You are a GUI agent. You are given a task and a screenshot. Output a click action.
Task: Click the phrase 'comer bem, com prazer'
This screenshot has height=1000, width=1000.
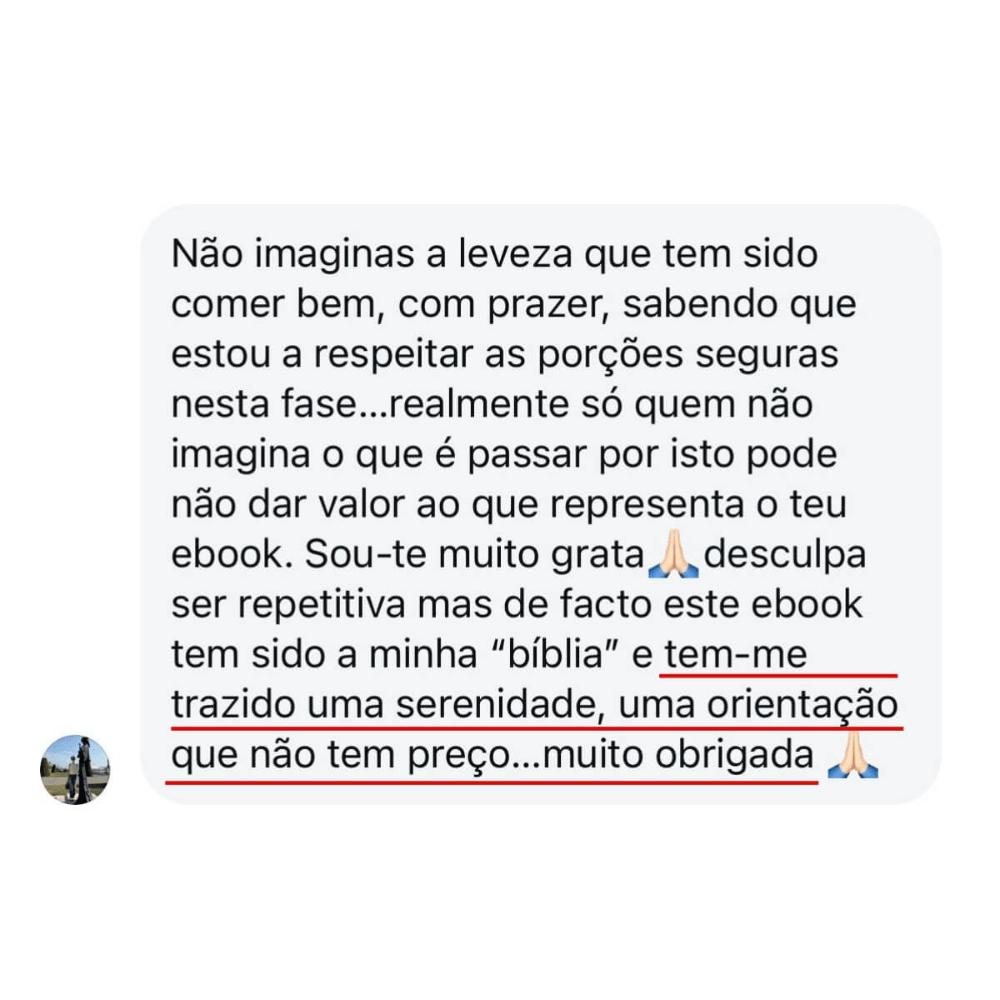(387, 305)
